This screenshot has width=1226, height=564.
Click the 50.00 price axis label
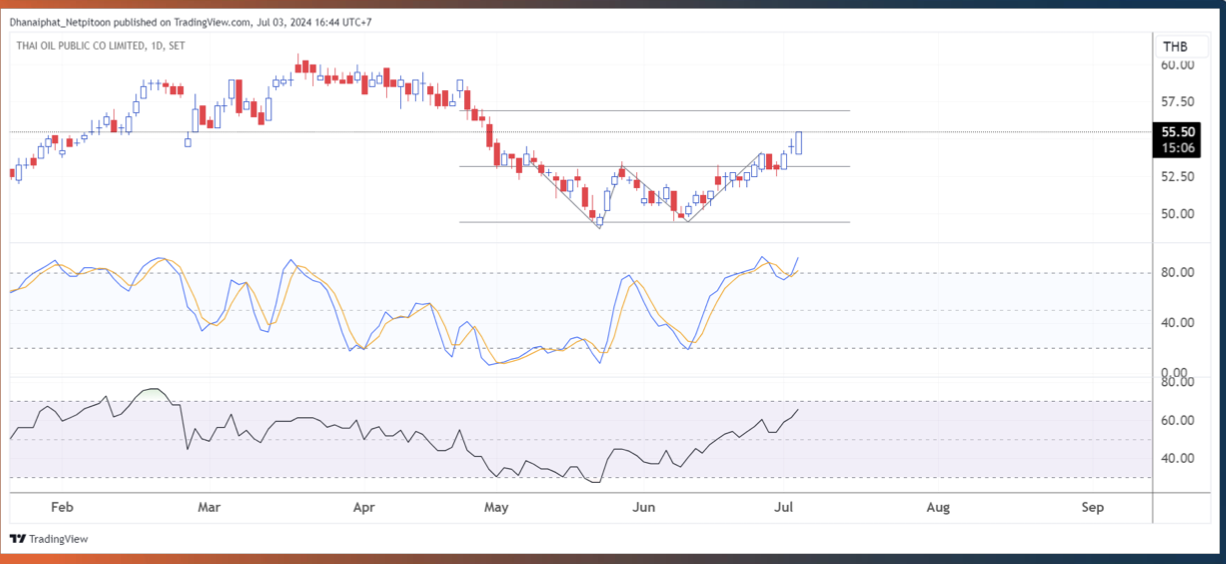click(1177, 214)
